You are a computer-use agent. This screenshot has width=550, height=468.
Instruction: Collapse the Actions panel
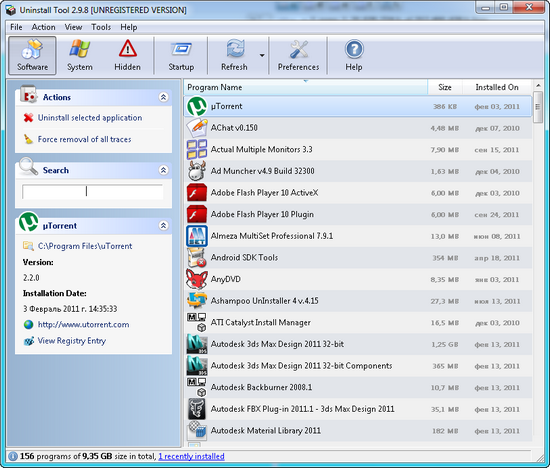point(163,97)
